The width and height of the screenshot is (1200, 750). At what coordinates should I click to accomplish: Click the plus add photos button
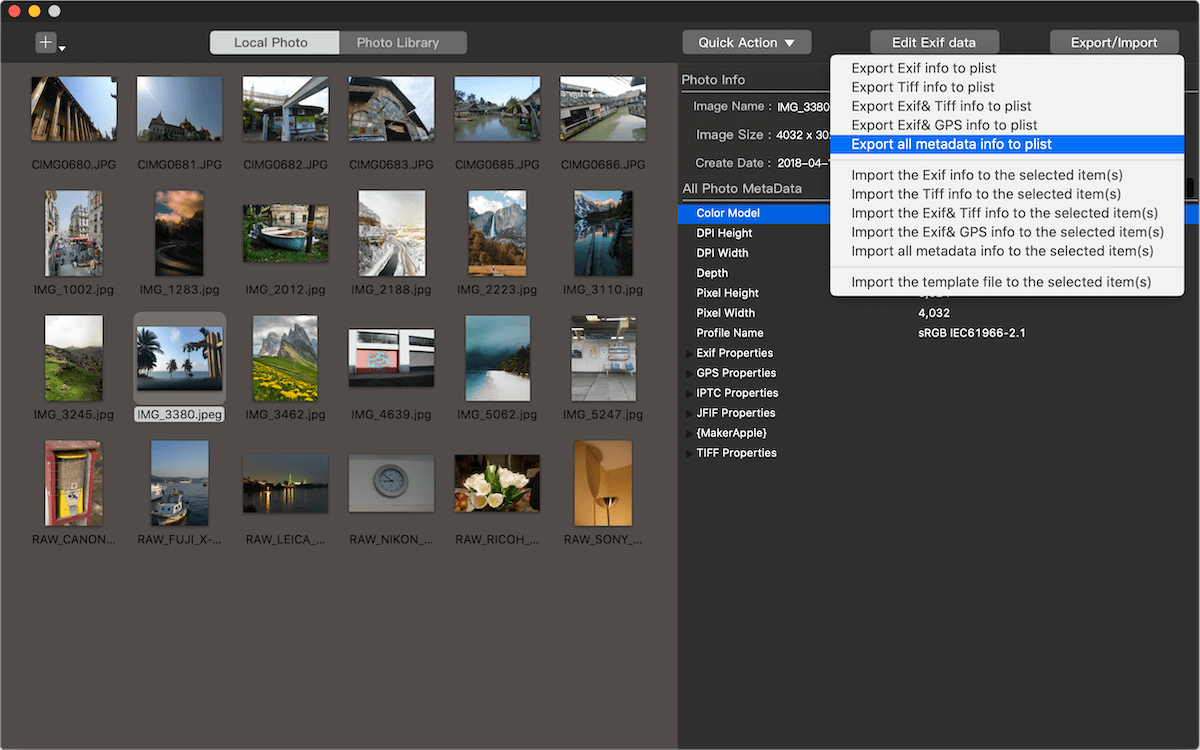[x=46, y=42]
